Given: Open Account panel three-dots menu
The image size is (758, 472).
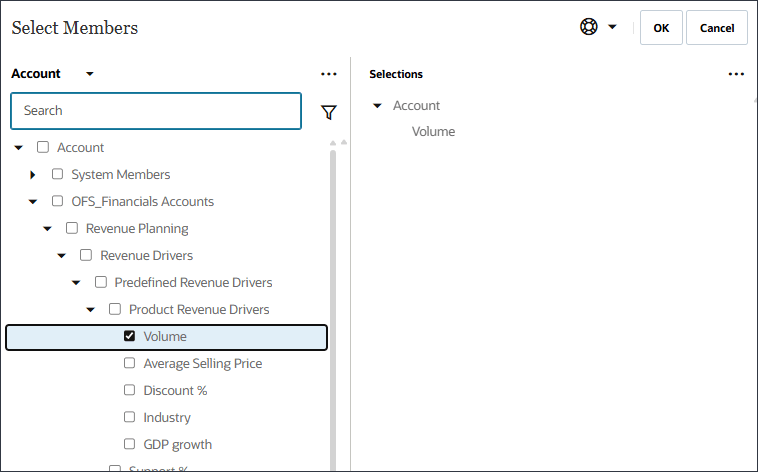Looking at the screenshot, I should (x=329, y=74).
